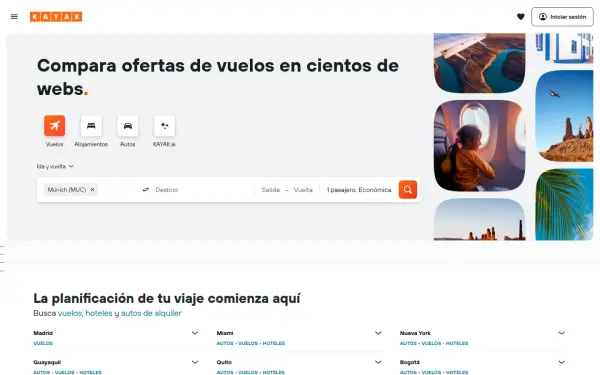This screenshot has height=375, width=600.
Task: Click the KAYAK logo
Action: click(x=56, y=17)
